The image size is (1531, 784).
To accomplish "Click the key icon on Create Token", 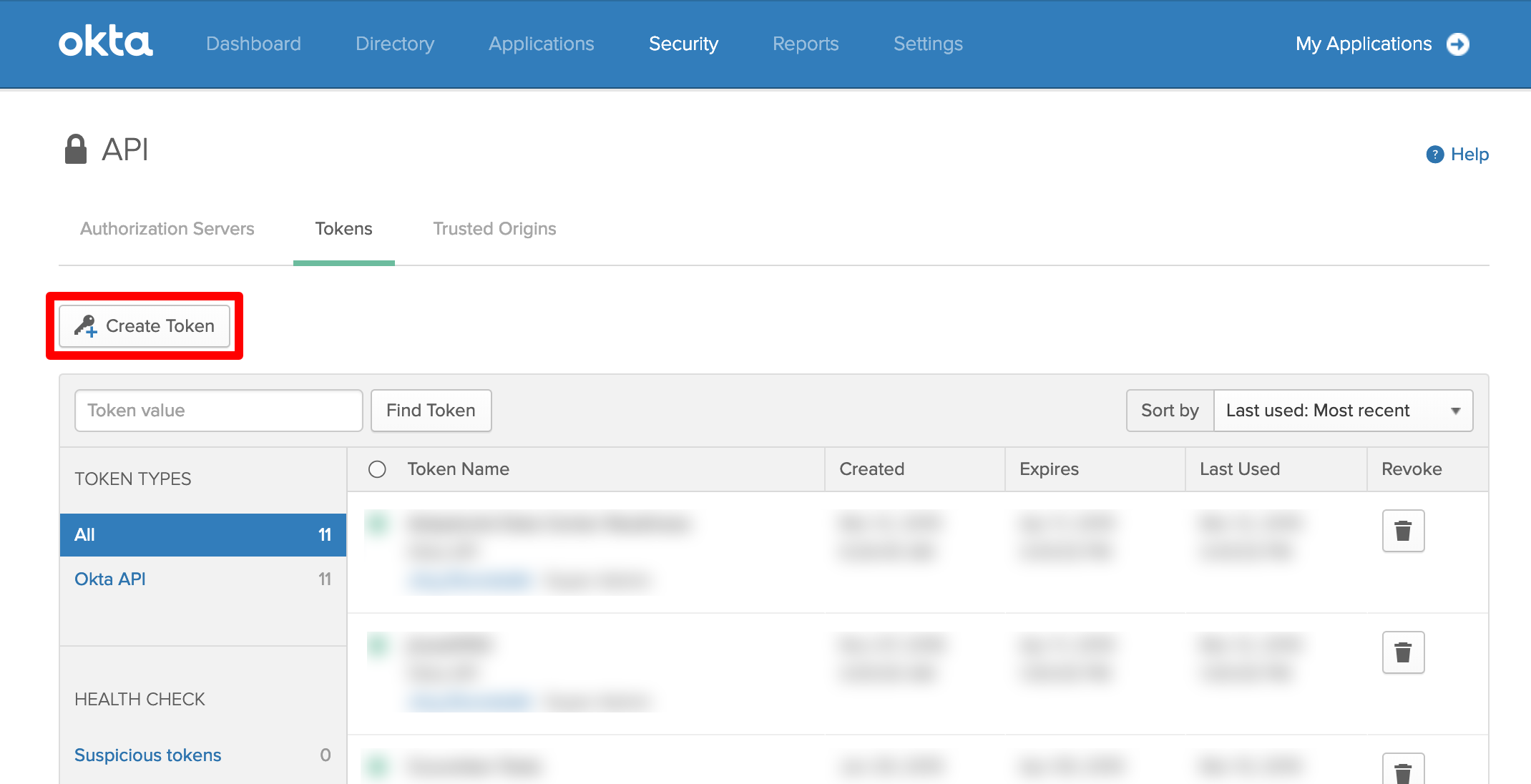I will pyautogui.click(x=86, y=326).
